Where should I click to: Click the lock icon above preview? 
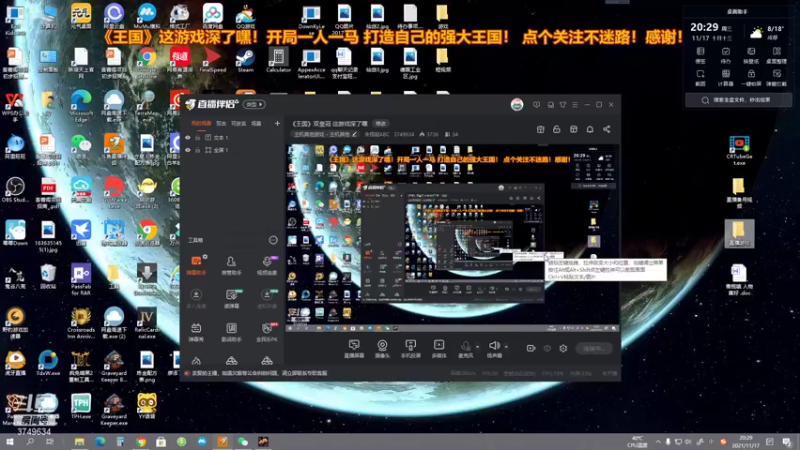click(557, 130)
